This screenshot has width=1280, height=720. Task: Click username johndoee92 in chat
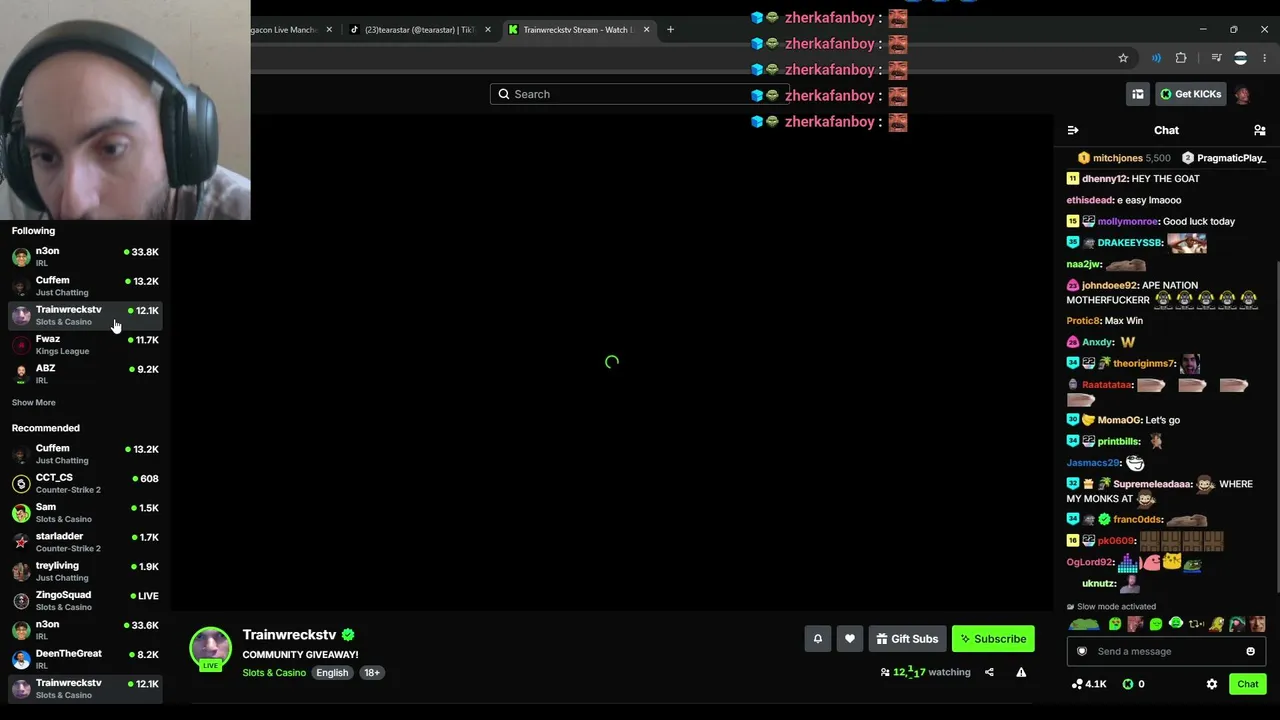point(1110,286)
